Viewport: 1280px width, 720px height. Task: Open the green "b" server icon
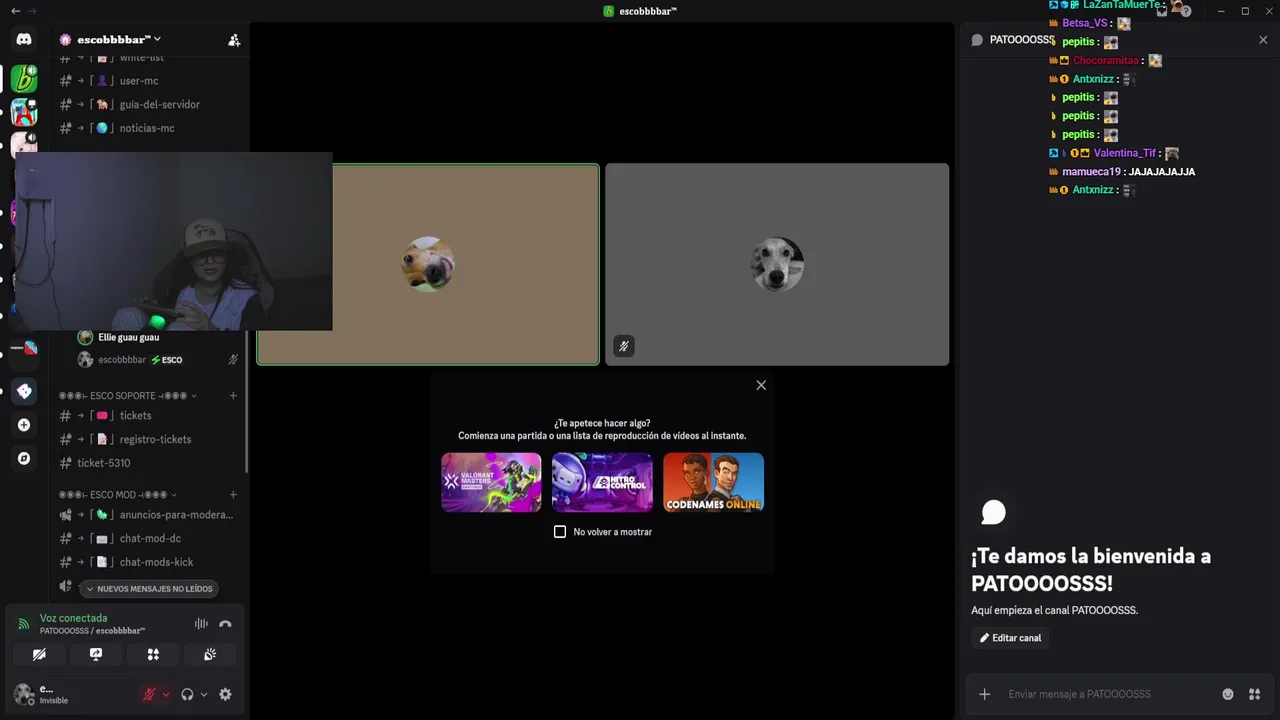click(x=24, y=78)
